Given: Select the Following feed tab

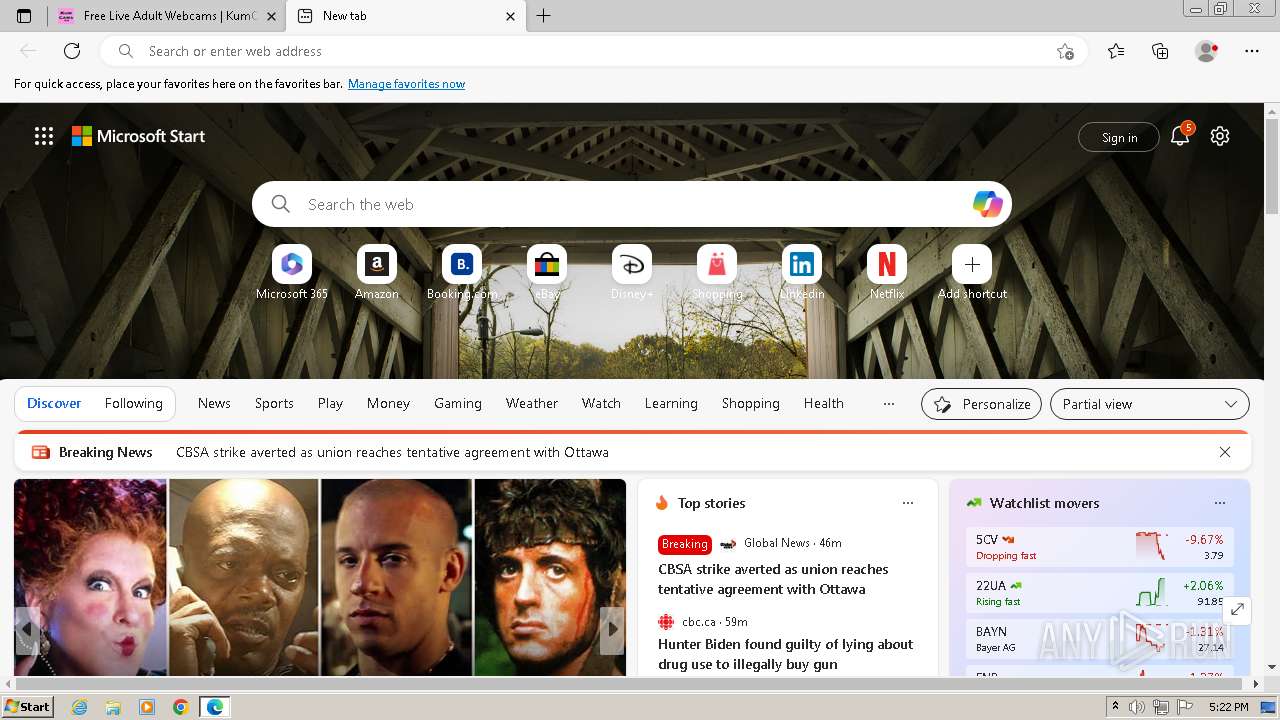Looking at the screenshot, I should [x=134, y=404].
